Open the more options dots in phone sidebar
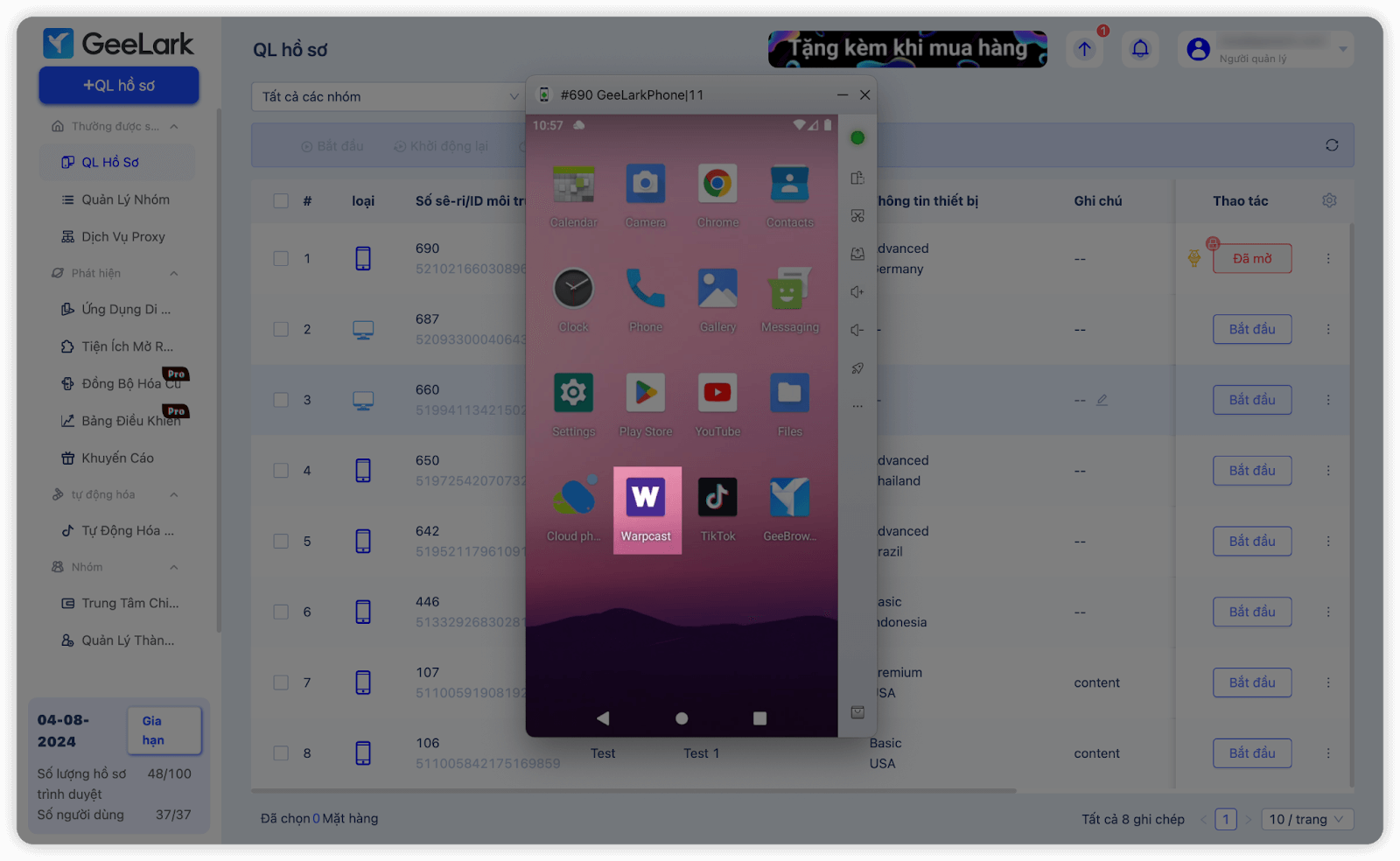This screenshot has width=1400, height=861. click(857, 406)
